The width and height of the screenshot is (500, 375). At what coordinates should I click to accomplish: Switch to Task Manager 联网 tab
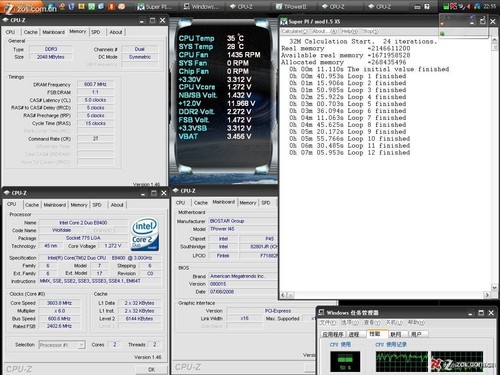point(396,334)
